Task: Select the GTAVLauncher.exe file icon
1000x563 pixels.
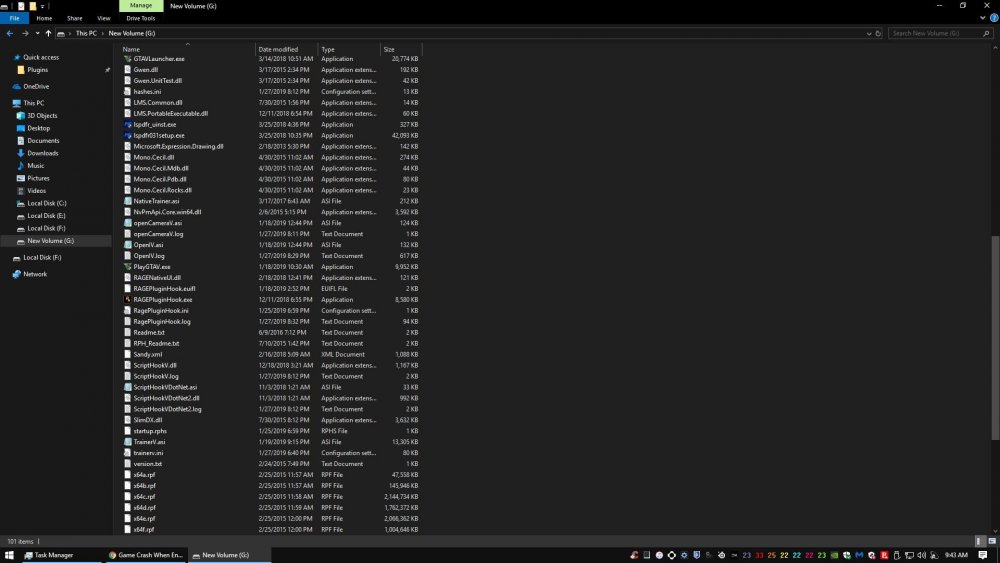Action: [128, 59]
